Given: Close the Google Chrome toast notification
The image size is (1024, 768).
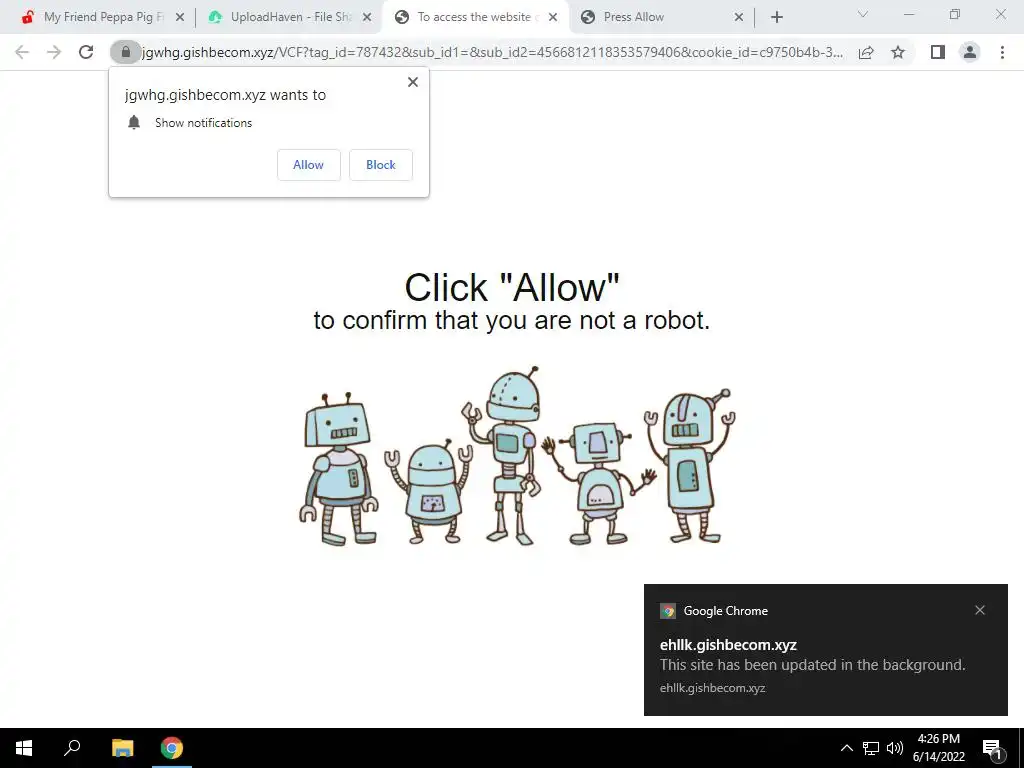Looking at the screenshot, I should tap(980, 610).
